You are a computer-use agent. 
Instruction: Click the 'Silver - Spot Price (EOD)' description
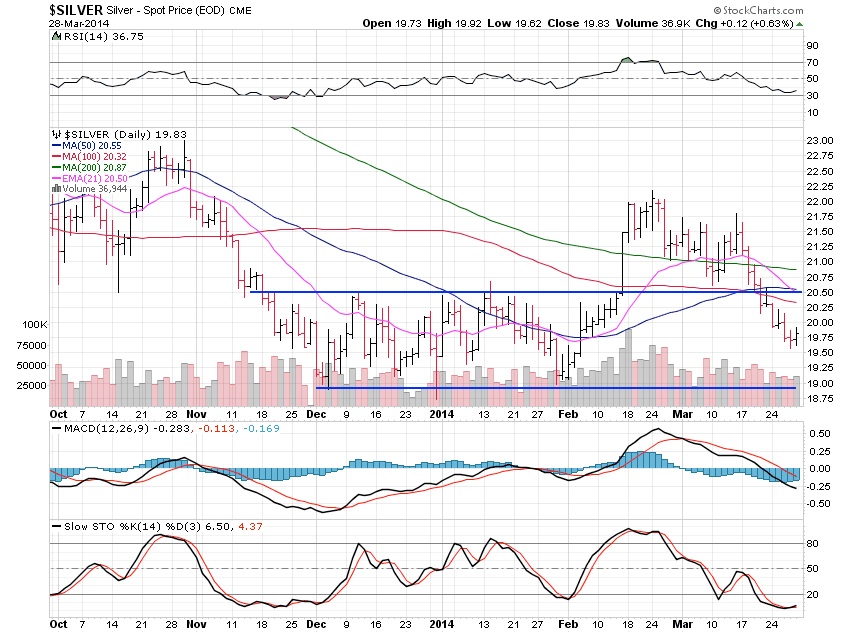[x=165, y=10]
